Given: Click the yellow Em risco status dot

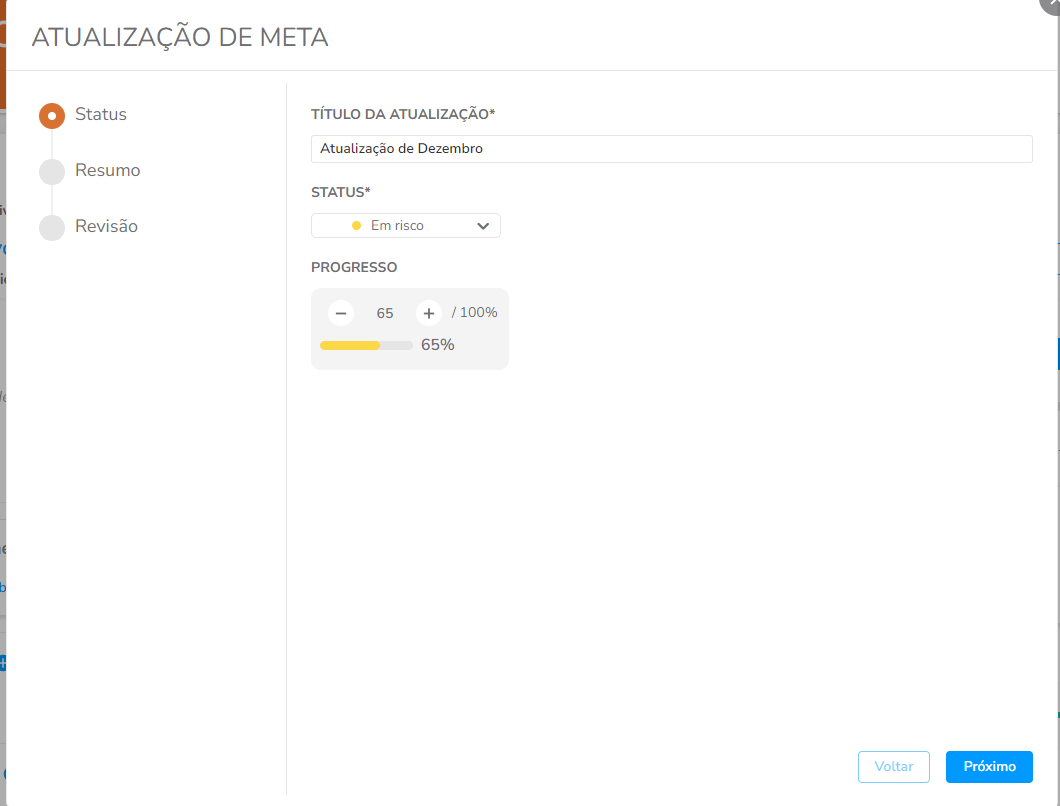Looking at the screenshot, I should [x=356, y=226].
